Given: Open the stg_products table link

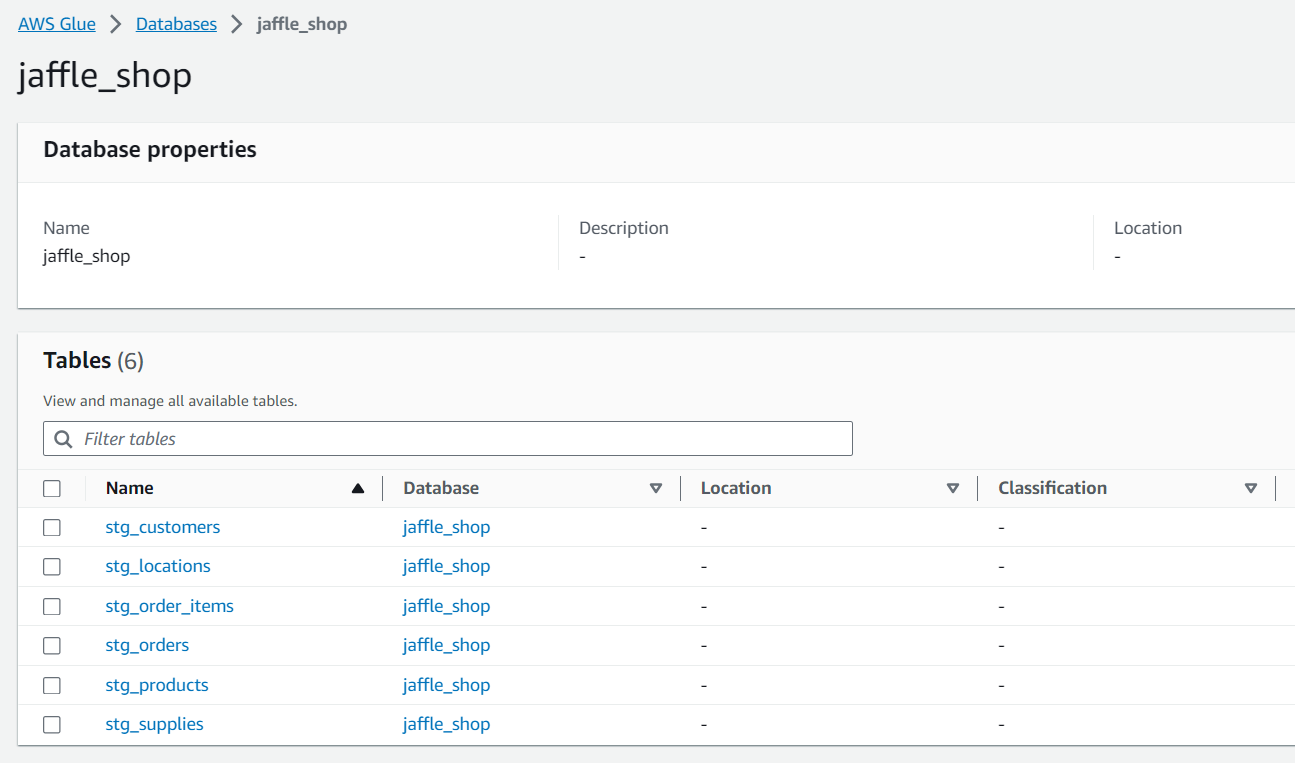Looking at the screenshot, I should coord(157,685).
